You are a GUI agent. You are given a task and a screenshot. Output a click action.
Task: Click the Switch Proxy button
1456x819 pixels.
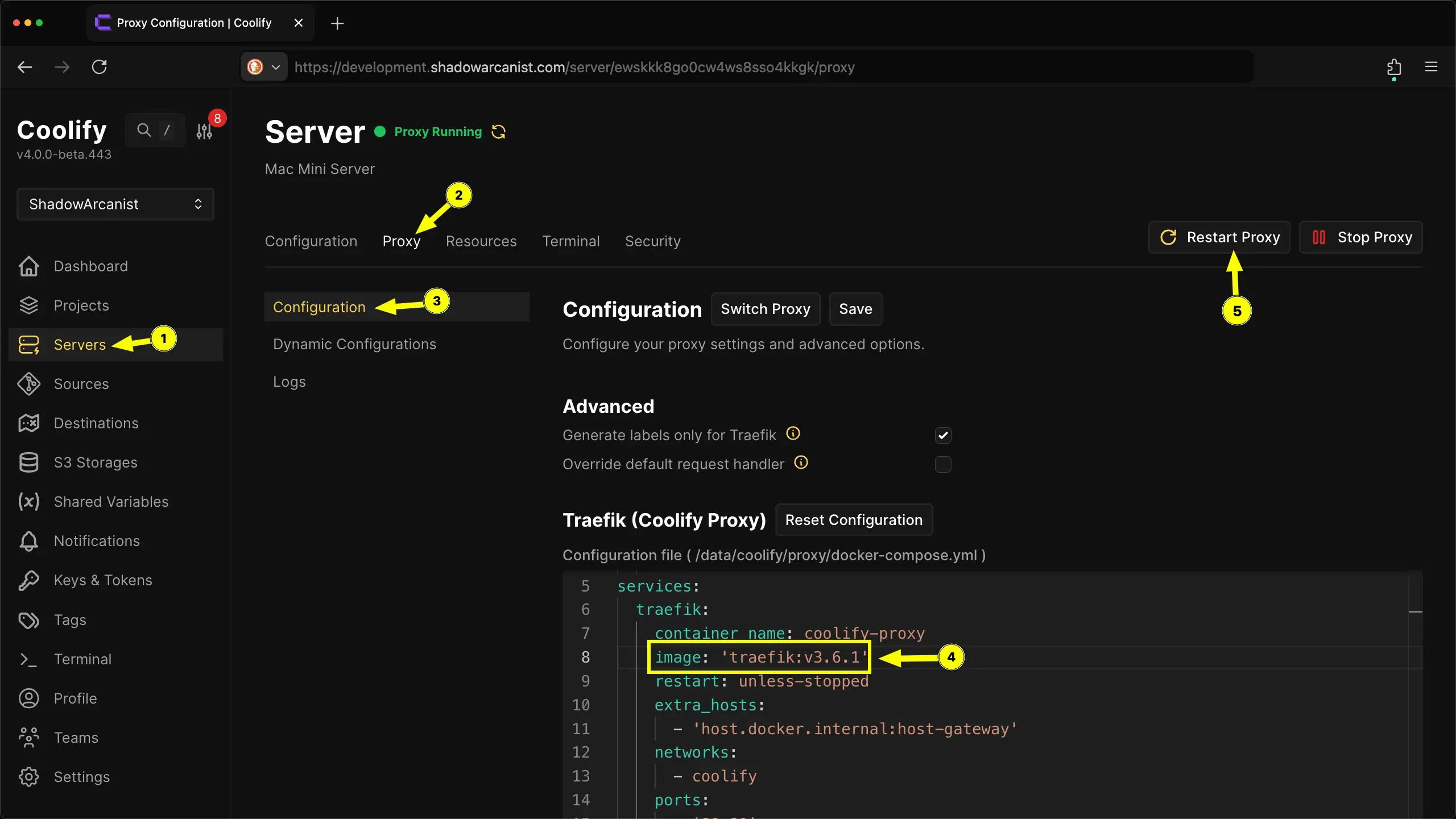pos(766,309)
